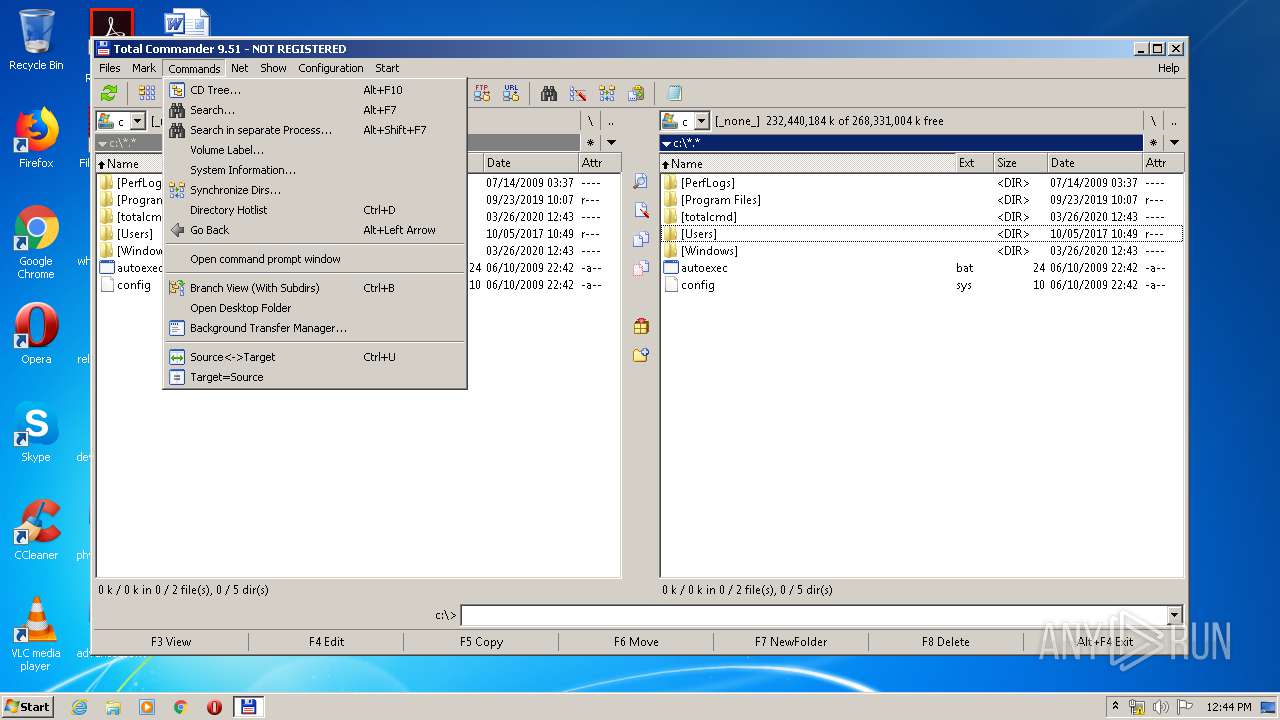Screen dimensions: 1280x720
Task: Choose Source<->Target swap entry
Action: (x=315, y=357)
